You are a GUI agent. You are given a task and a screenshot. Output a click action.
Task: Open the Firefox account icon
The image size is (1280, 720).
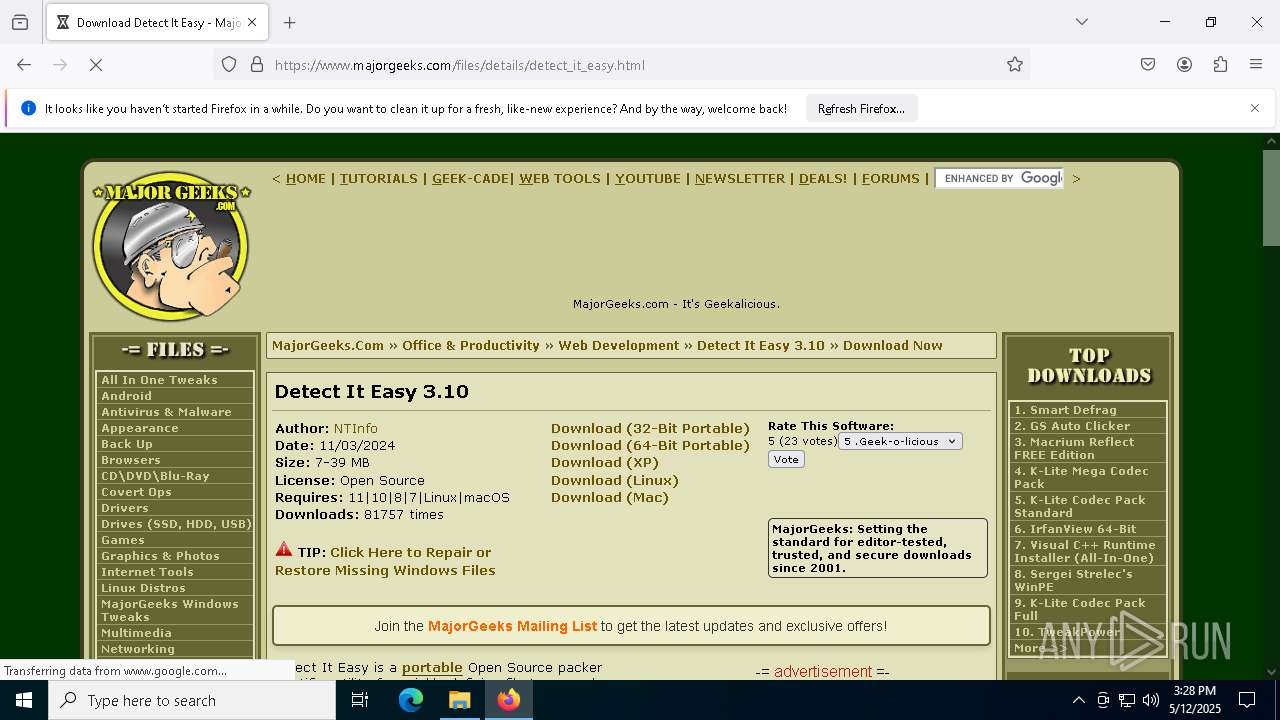click(1184, 65)
